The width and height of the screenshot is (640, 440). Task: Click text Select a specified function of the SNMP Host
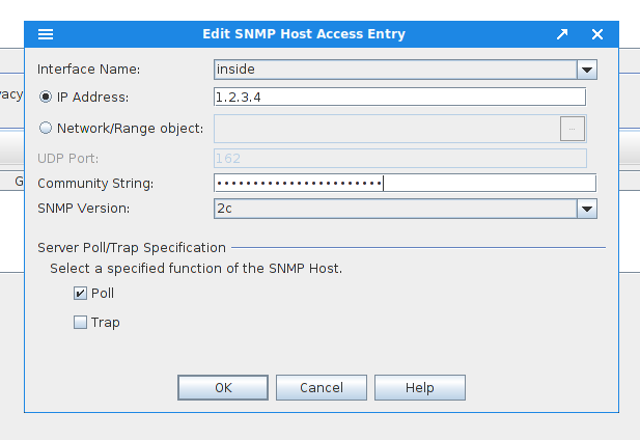(x=196, y=269)
